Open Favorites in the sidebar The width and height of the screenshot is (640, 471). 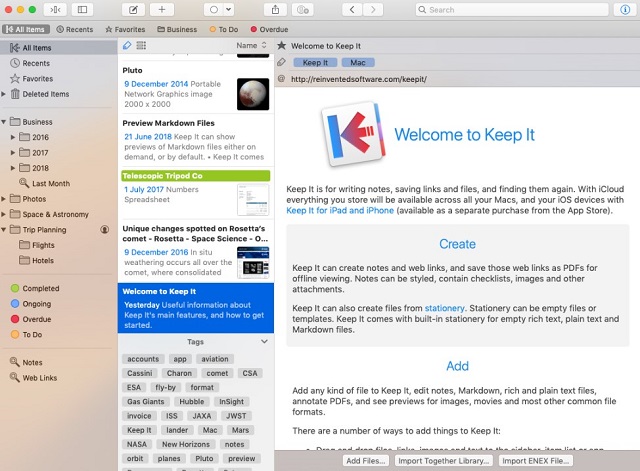click(x=38, y=79)
